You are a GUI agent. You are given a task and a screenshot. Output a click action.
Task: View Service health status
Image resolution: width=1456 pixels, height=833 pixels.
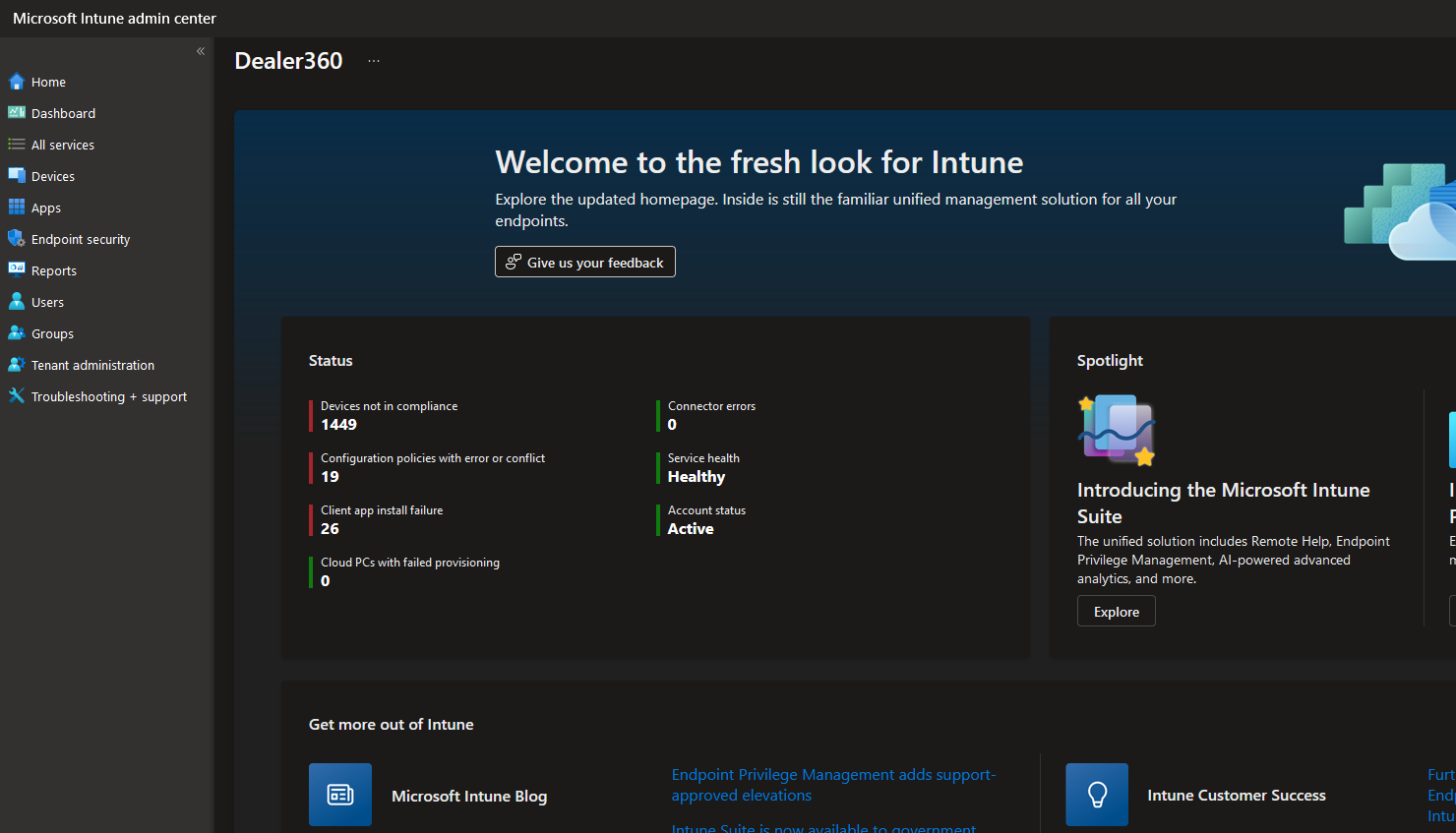pos(703,458)
